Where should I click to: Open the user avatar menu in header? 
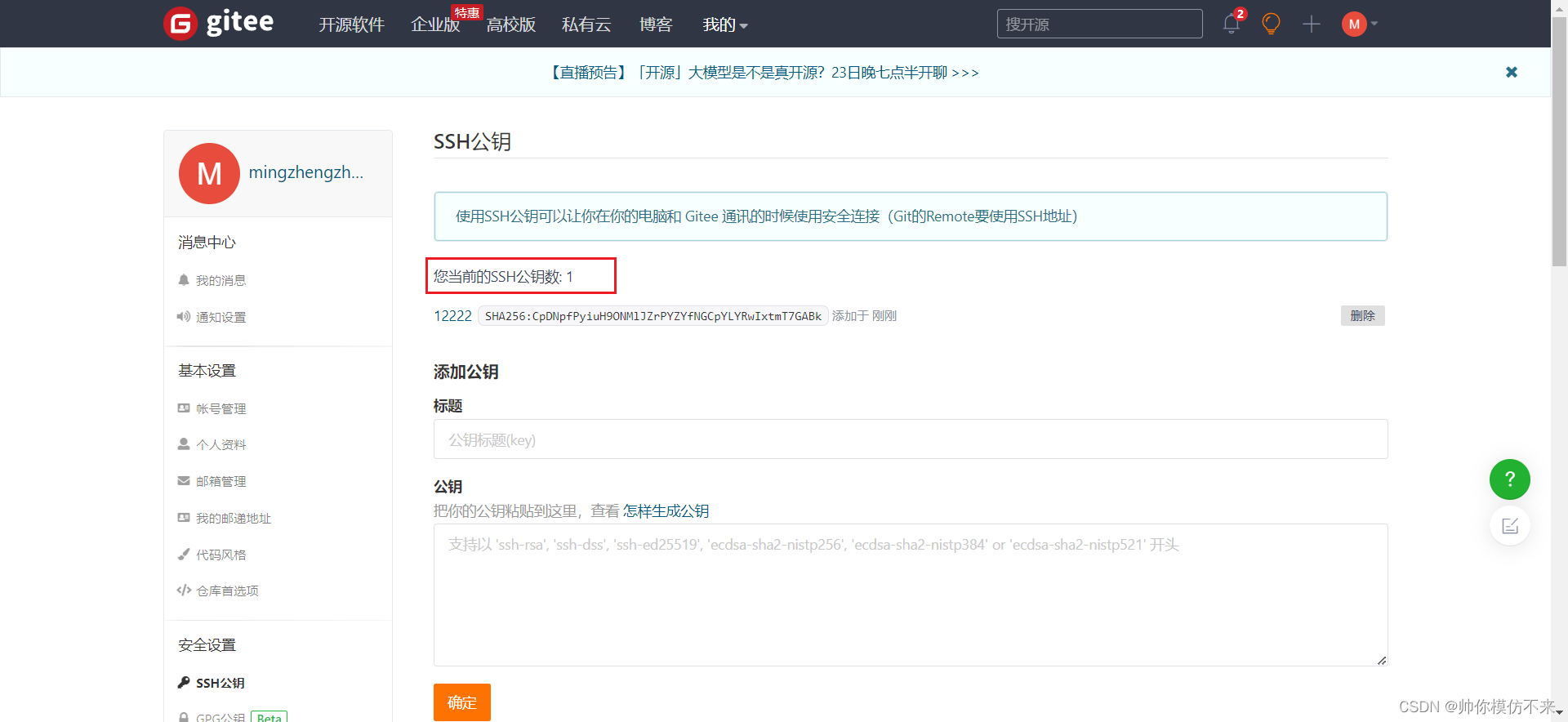coord(1360,24)
